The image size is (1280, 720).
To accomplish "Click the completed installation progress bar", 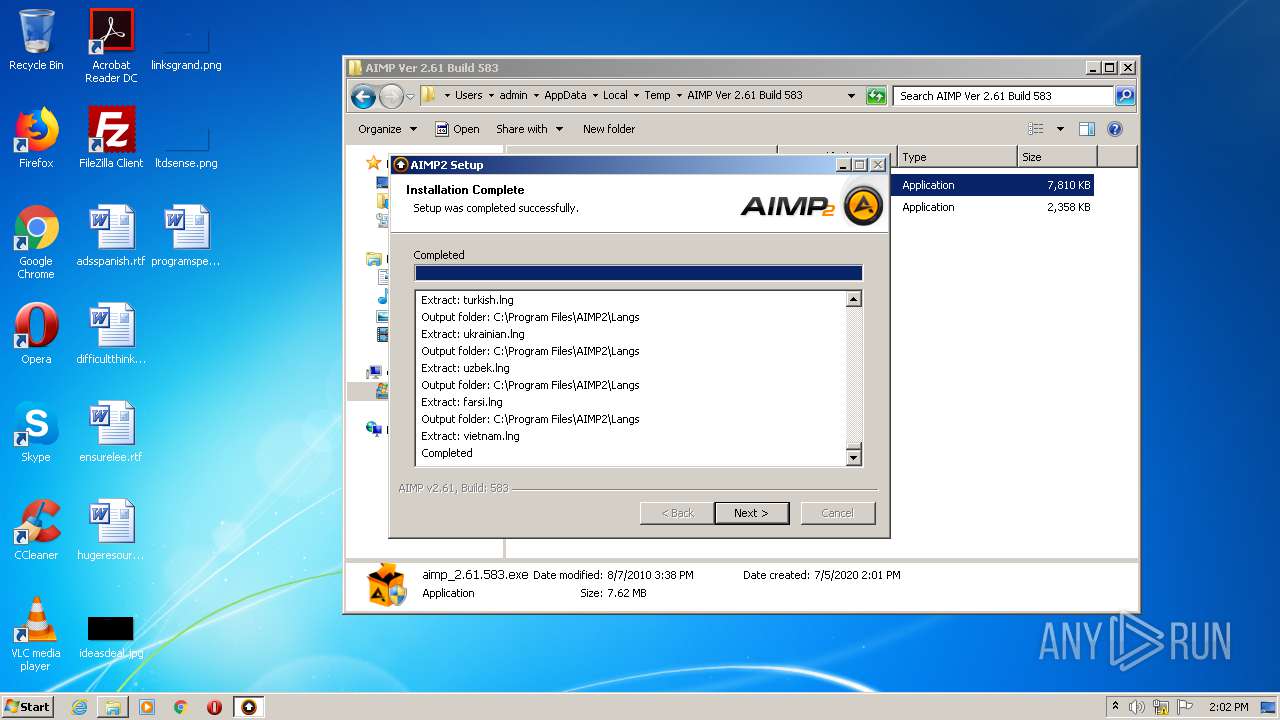I will point(638,273).
